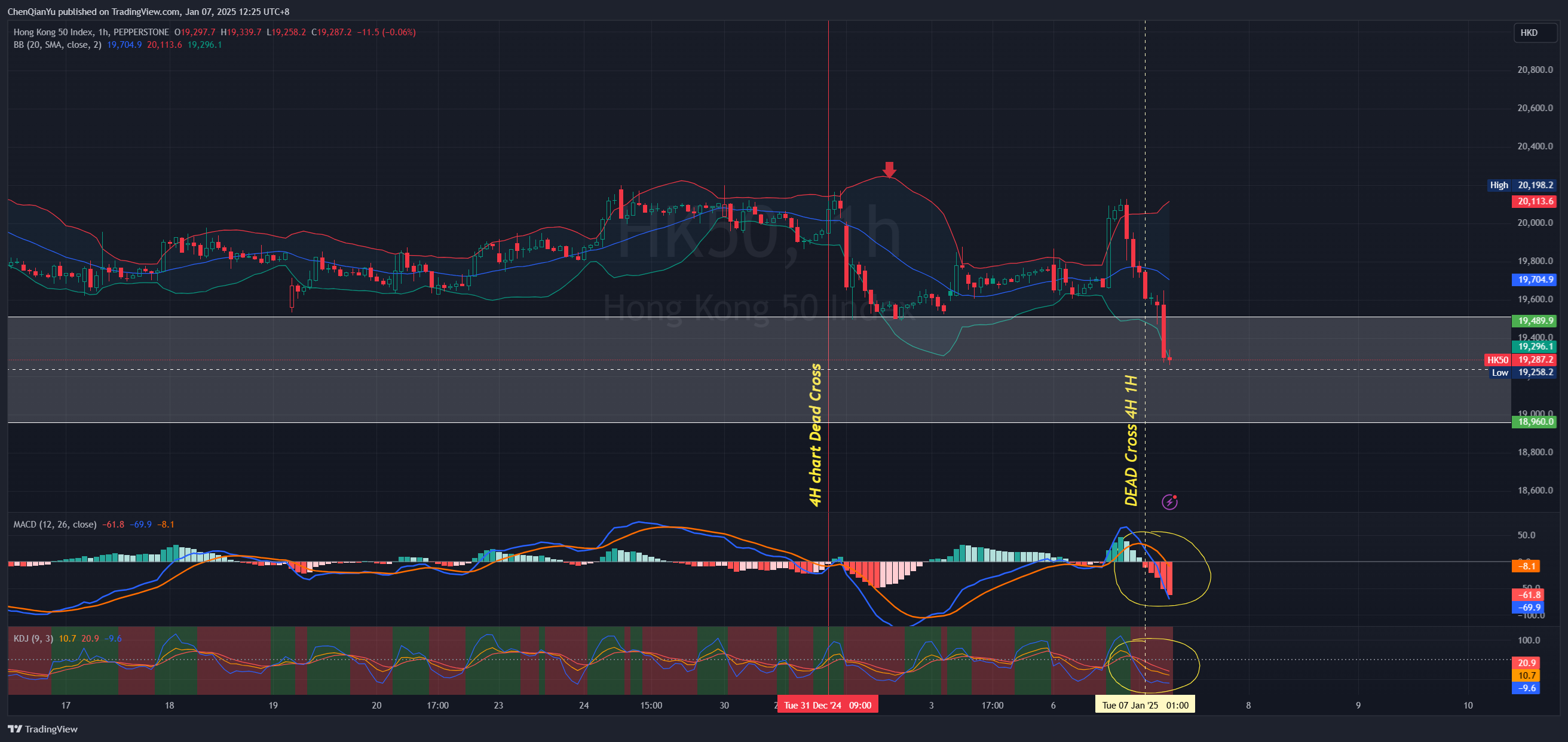Click the red -61.8 MACD axis label

coord(1529,594)
